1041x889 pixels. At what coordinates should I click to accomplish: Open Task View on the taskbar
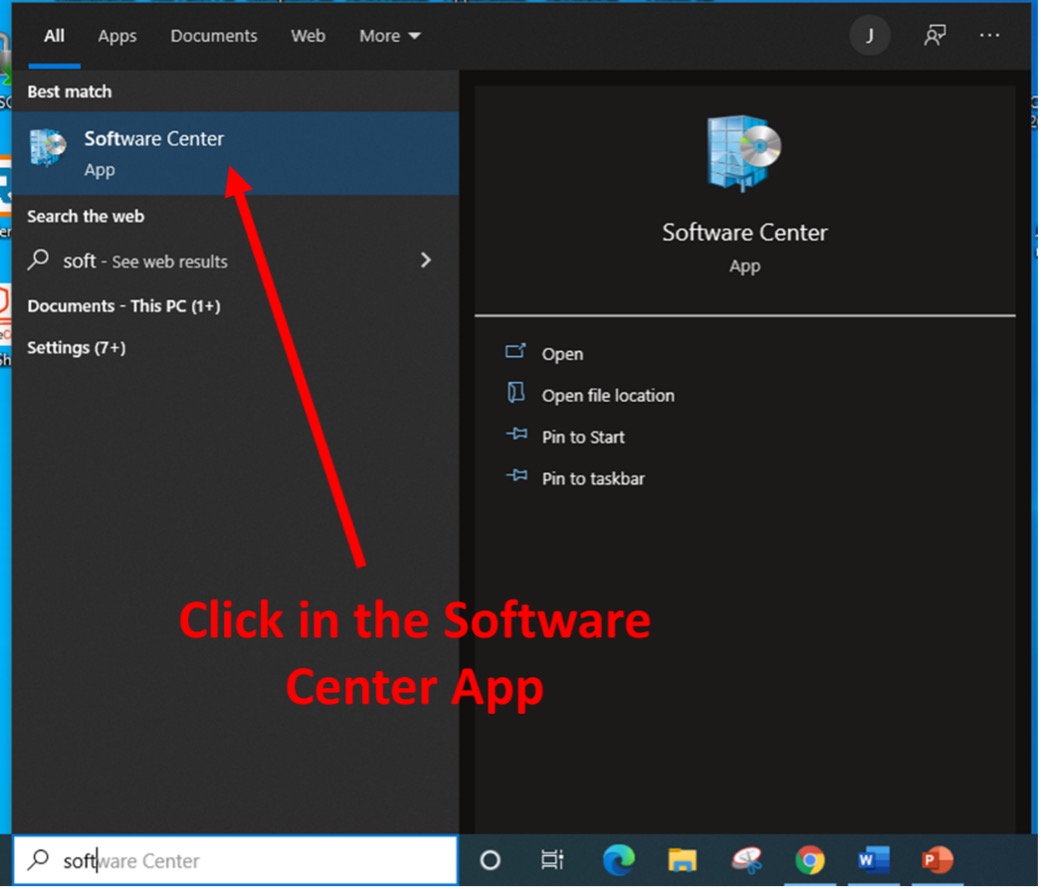[552, 861]
